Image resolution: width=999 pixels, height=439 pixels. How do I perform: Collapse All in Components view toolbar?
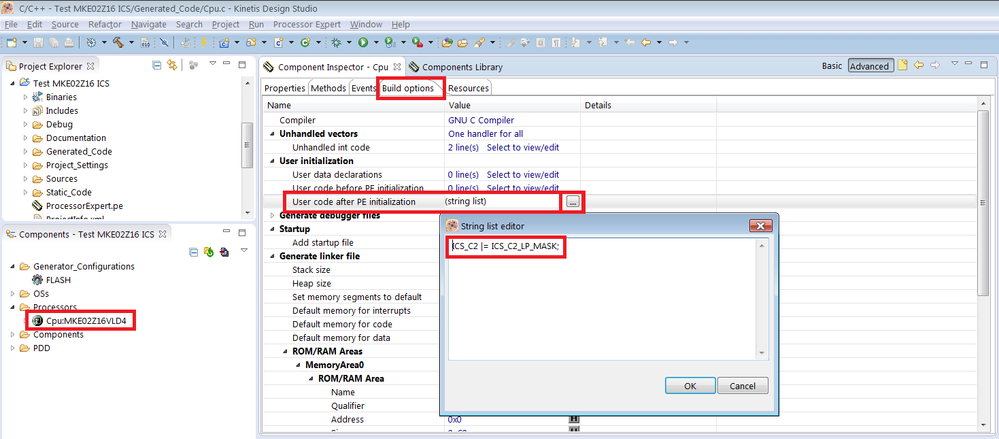coord(194,252)
